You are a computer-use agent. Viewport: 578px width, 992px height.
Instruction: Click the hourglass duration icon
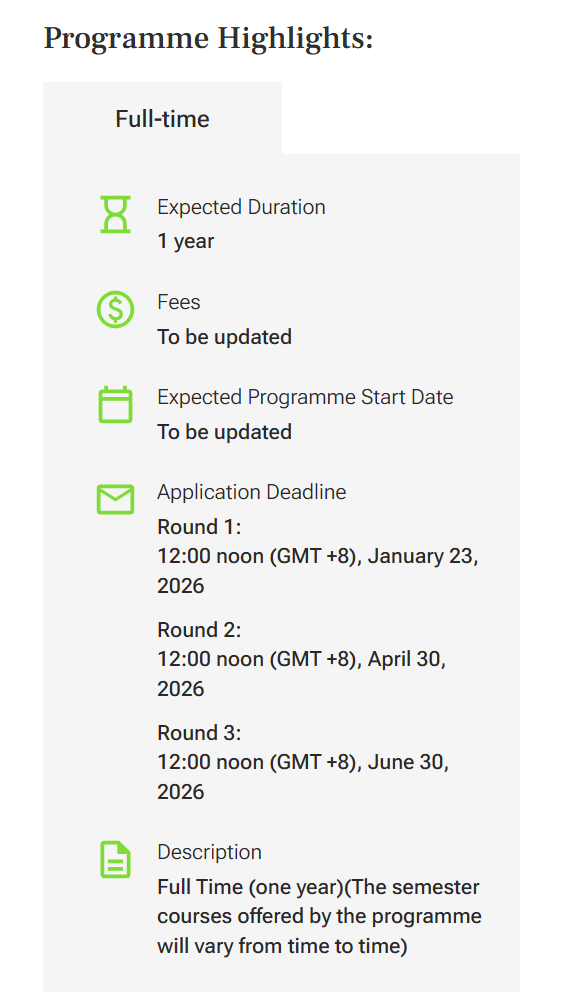click(116, 214)
